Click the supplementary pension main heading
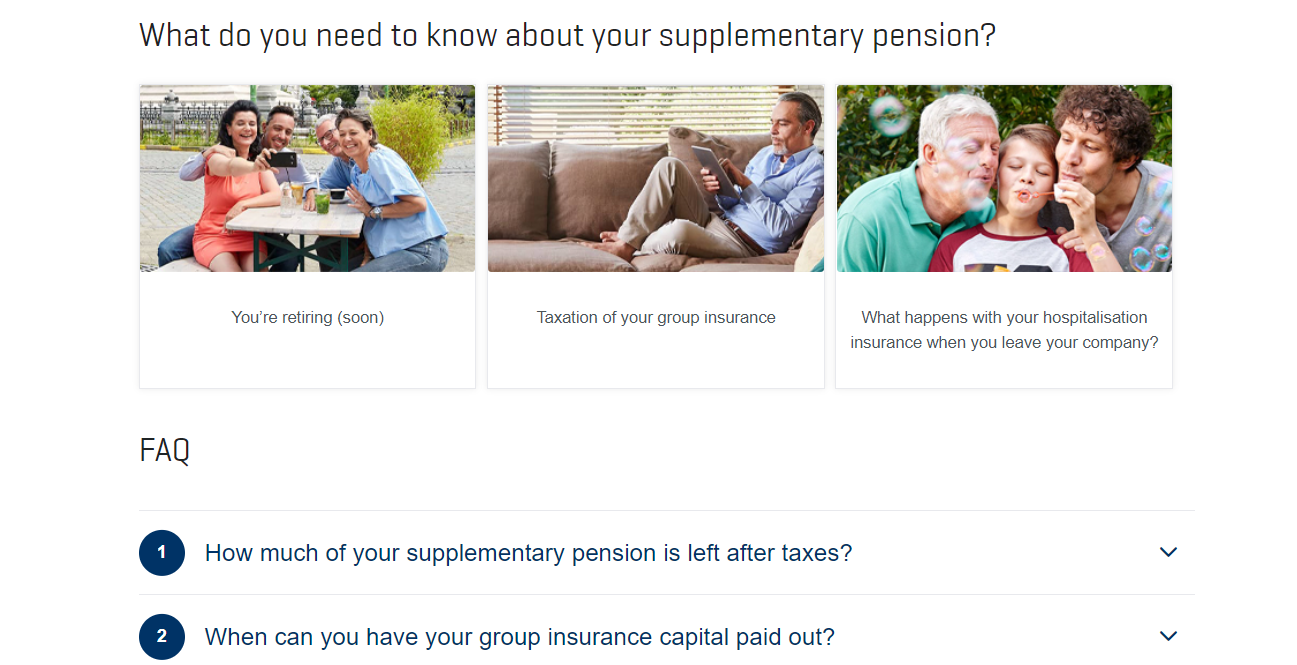This screenshot has width=1297, height=665. coord(567,36)
